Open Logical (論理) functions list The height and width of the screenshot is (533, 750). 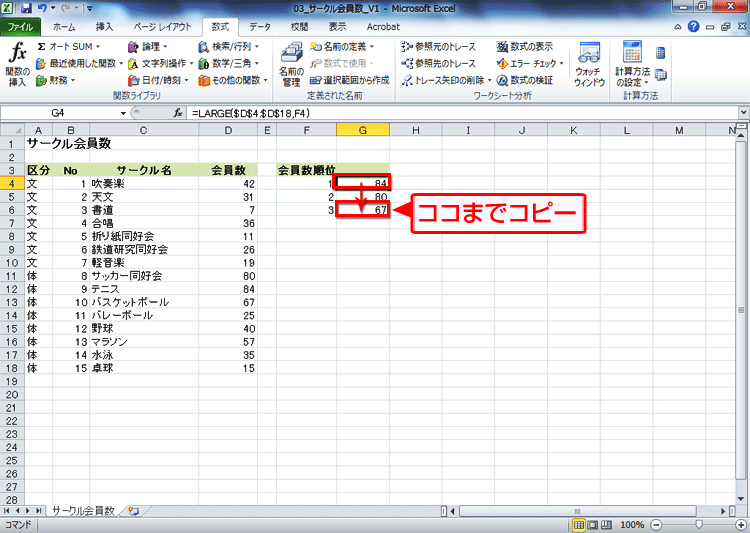pyautogui.click(x=148, y=46)
